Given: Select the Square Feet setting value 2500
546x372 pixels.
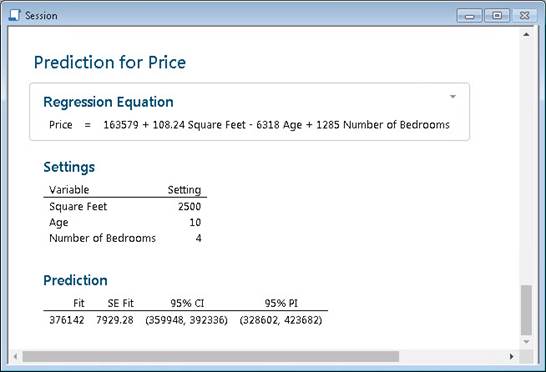Looking at the screenshot, I should click(x=189, y=207).
